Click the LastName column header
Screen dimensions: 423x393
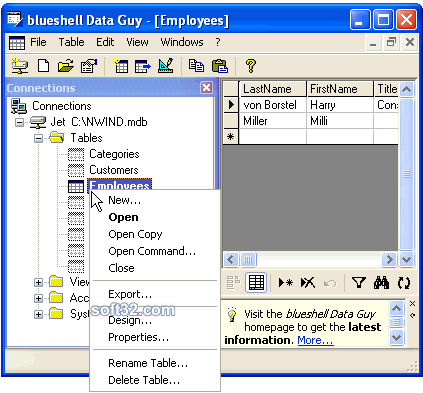[x=273, y=89]
